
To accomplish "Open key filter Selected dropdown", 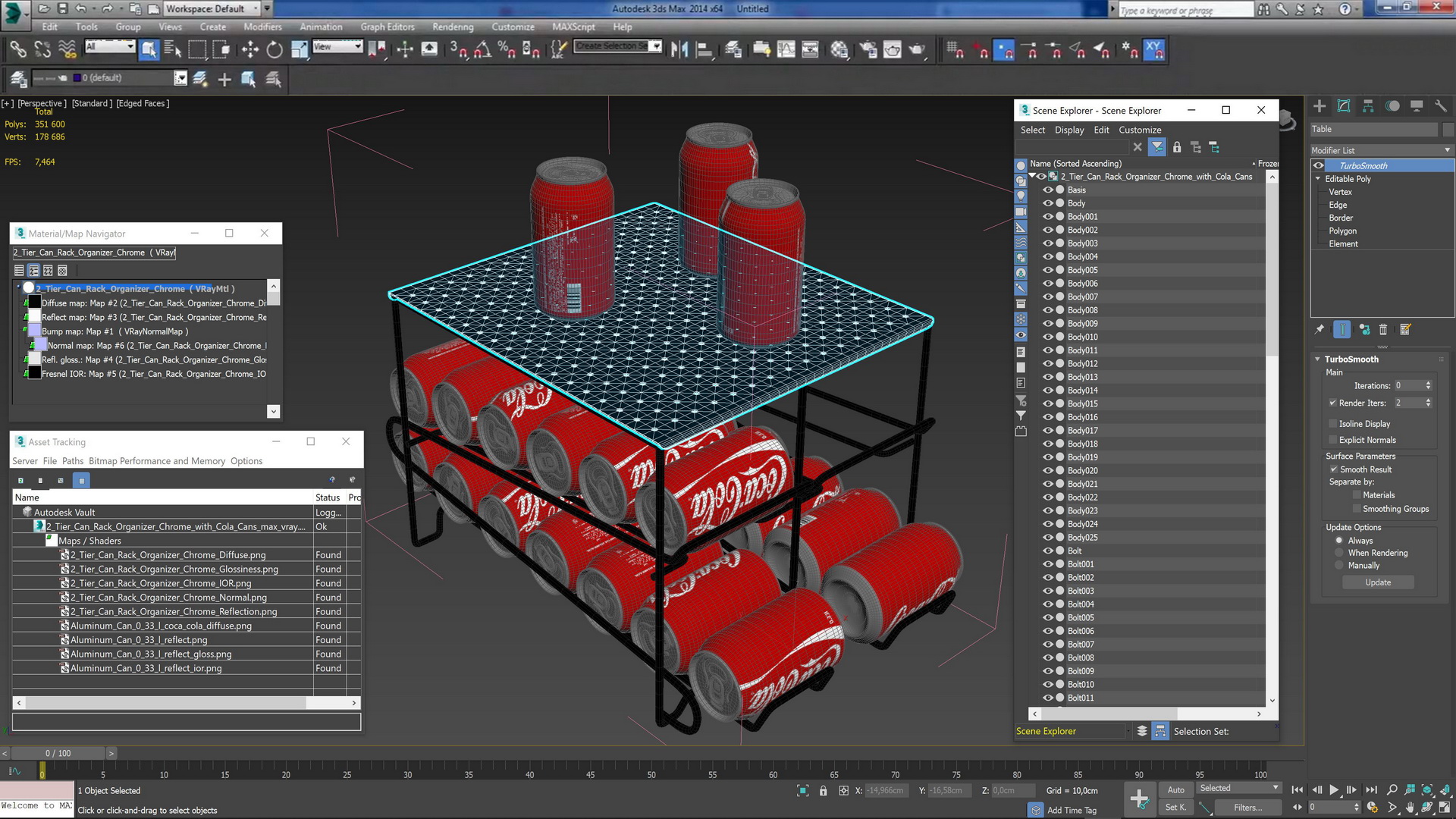I will tap(1239, 789).
